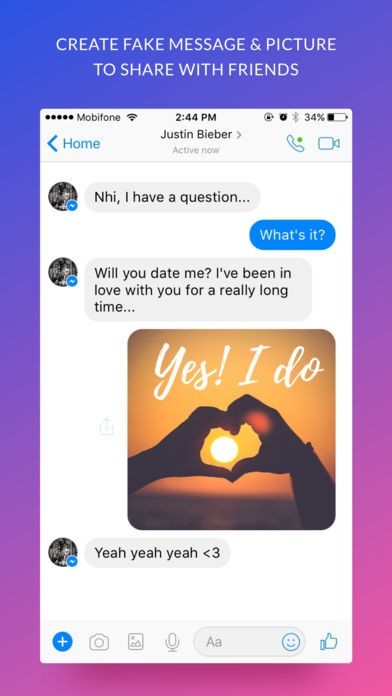Tap the battery indicator in status bar
Screen dimensions: 392x696
[x=337, y=118]
